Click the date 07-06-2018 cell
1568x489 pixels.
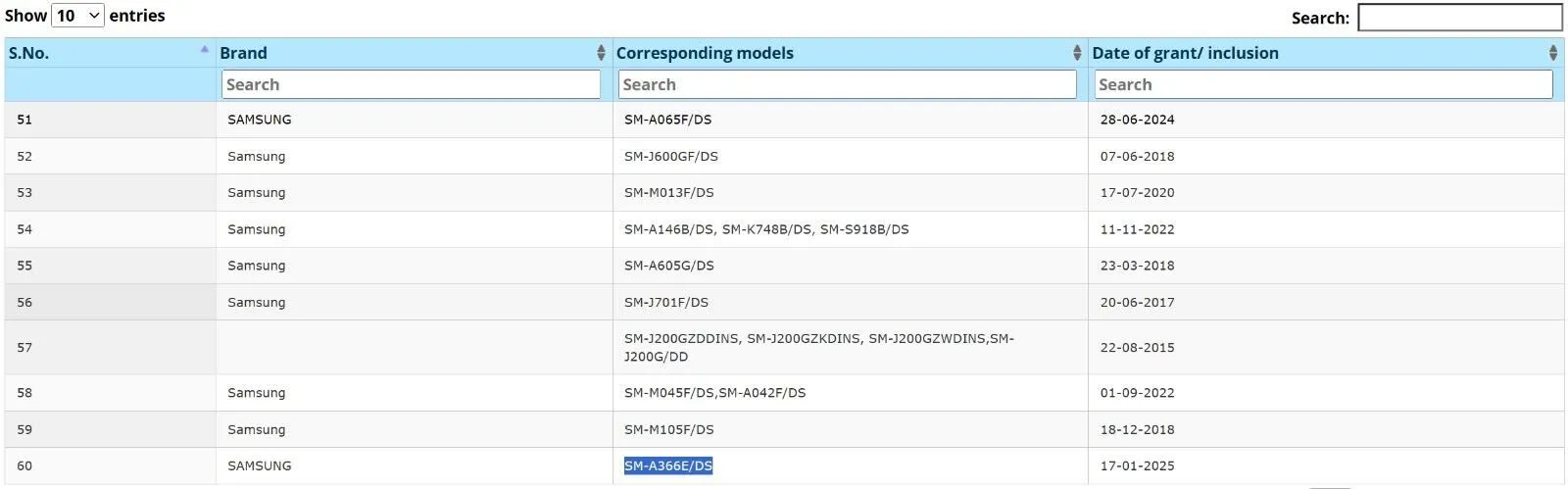1137,156
